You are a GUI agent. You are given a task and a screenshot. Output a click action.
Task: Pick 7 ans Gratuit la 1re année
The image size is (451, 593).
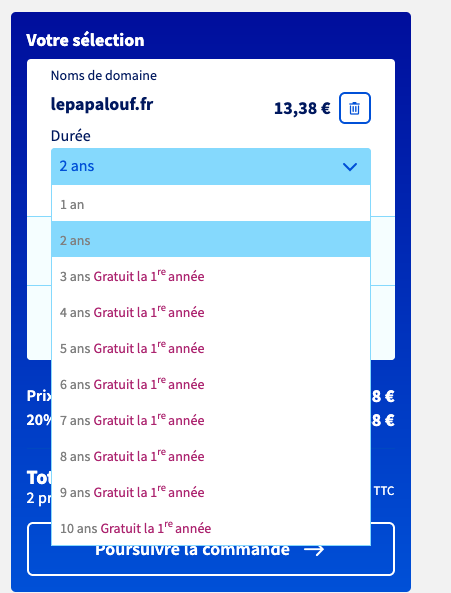211,420
